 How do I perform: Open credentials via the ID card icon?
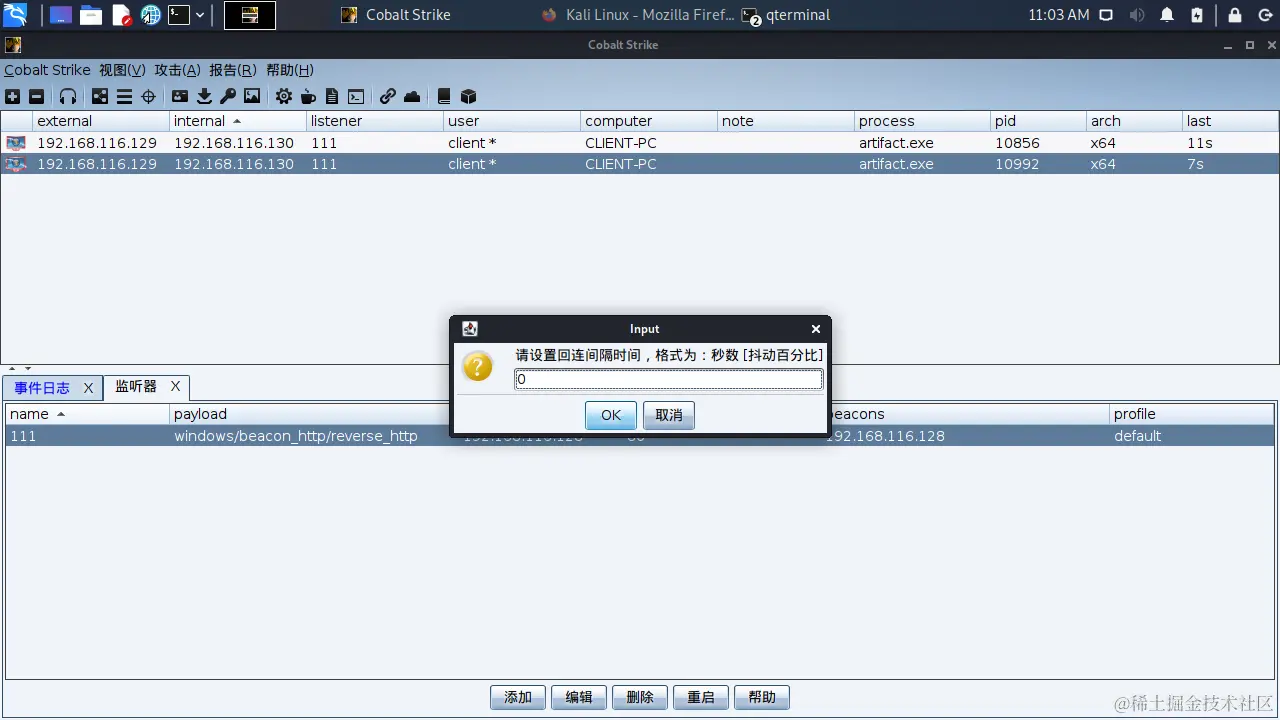[180, 97]
